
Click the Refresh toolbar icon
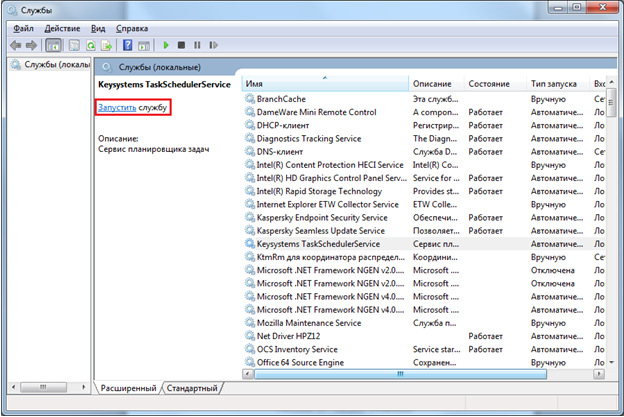[x=91, y=45]
